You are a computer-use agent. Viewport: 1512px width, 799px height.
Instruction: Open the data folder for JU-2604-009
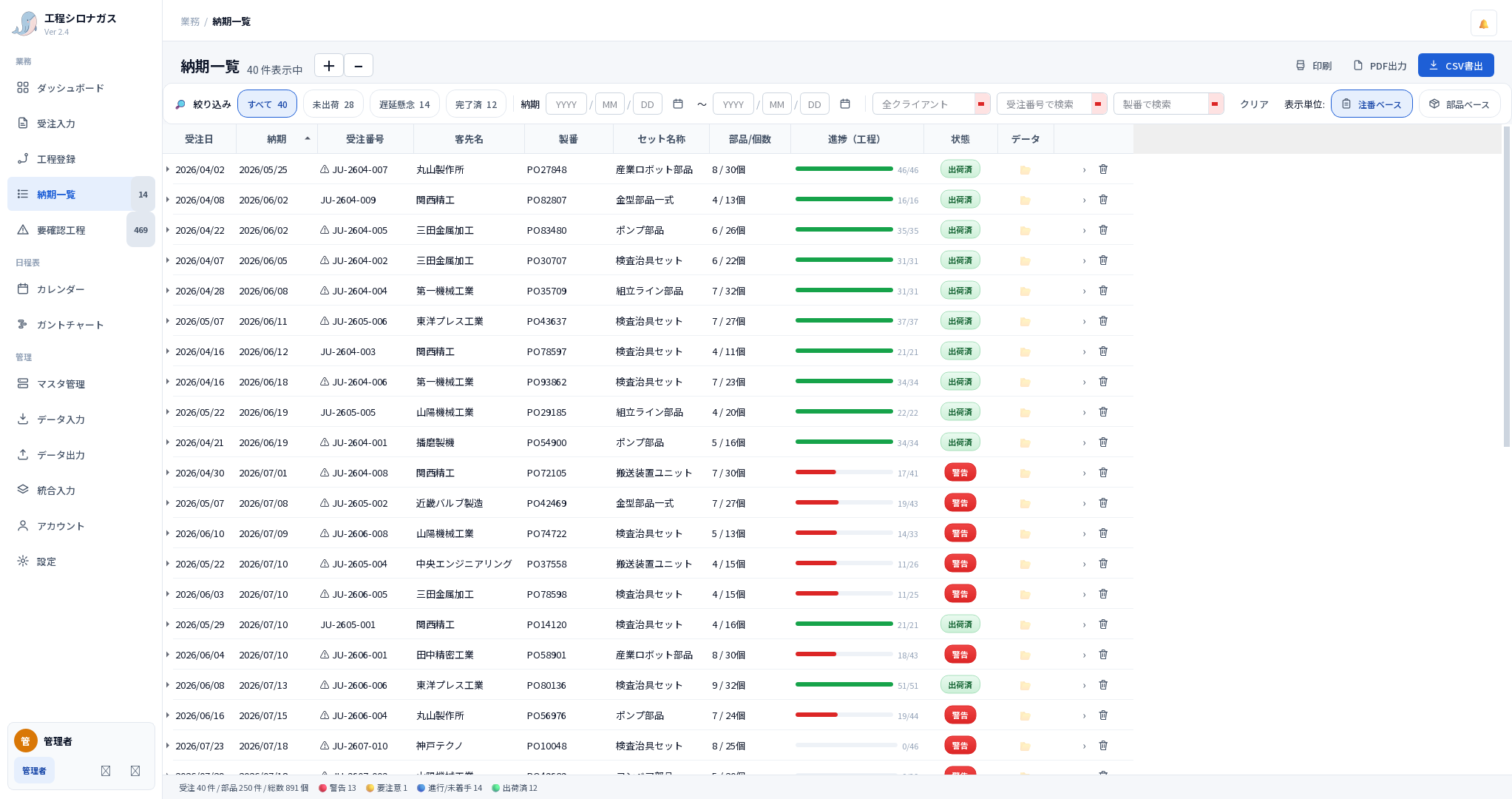(x=1025, y=200)
